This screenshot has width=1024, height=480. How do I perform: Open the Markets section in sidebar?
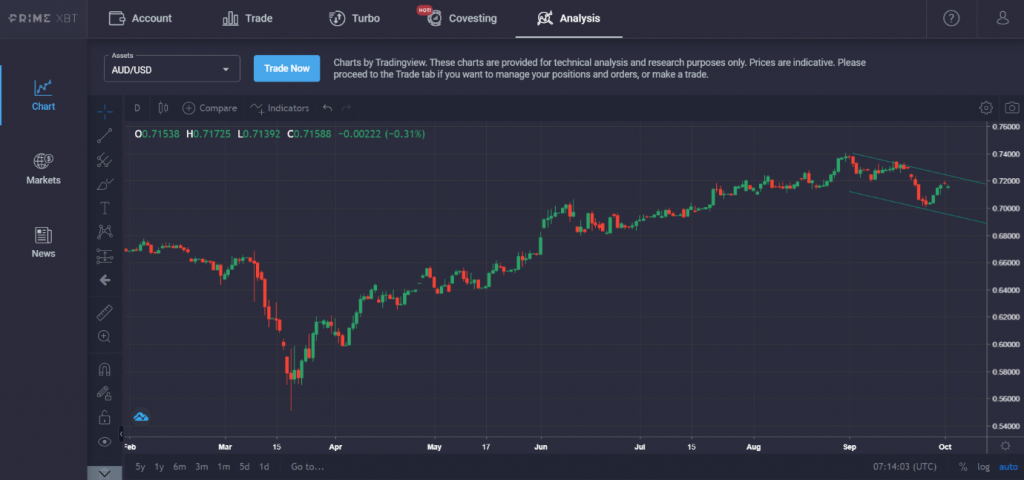pos(43,168)
